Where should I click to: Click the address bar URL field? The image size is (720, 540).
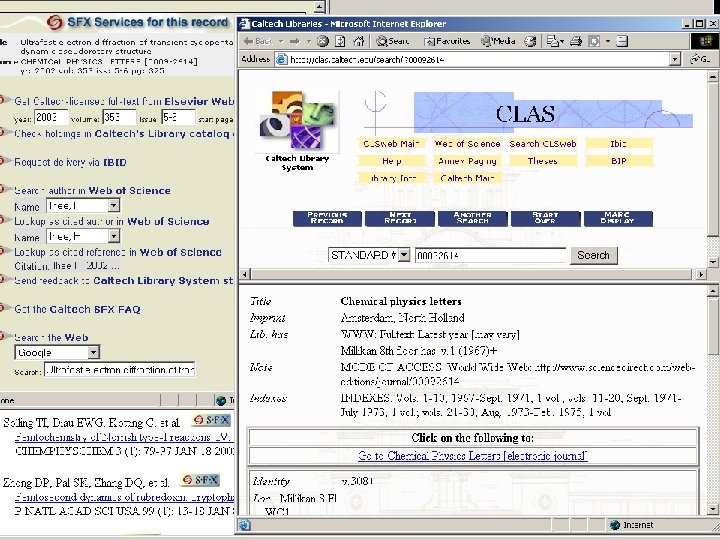(478, 59)
